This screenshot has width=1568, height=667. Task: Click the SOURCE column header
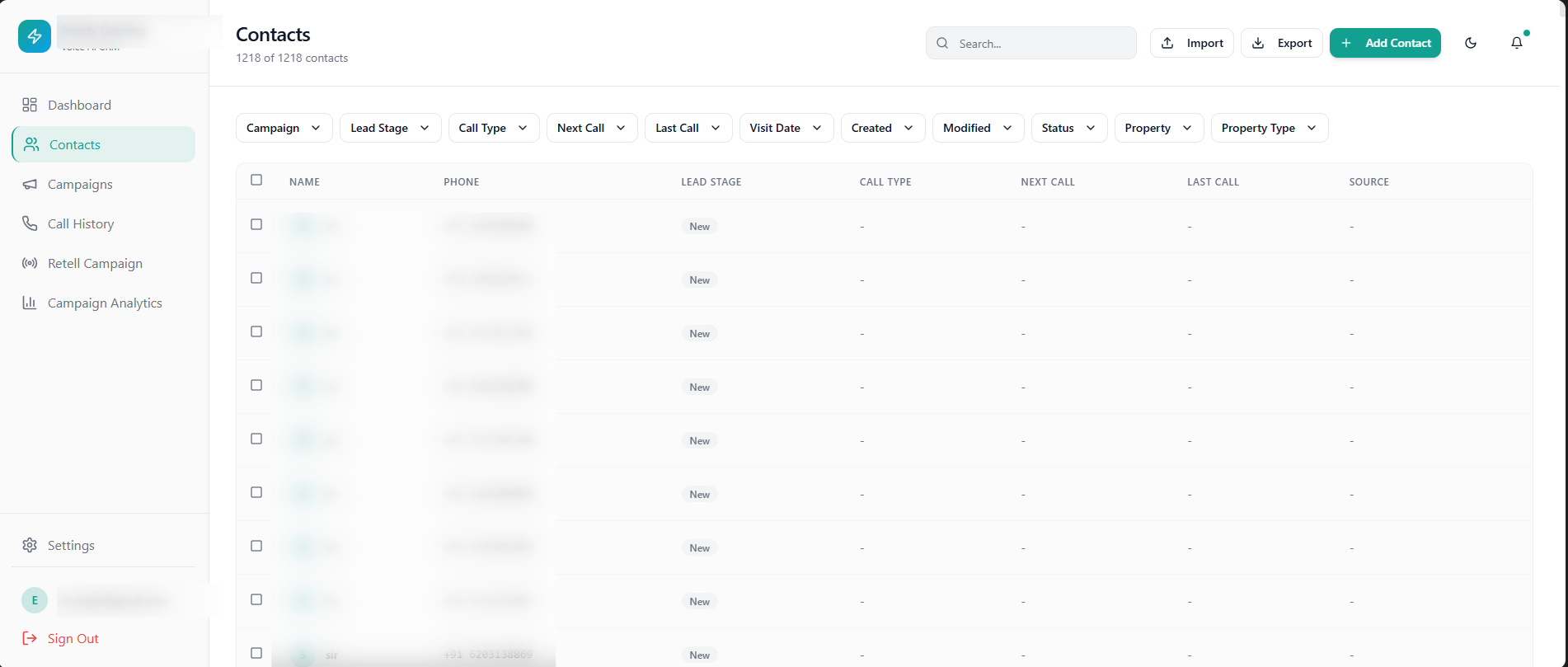pyautogui.click(x=1369, y=181)
